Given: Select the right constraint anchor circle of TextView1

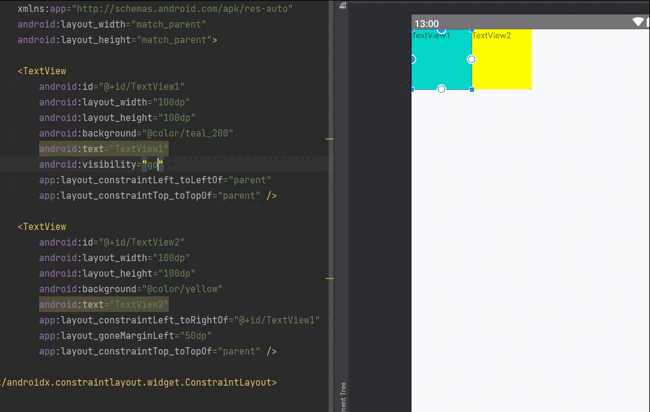Looking at the screenshot, I should [471, 59].
